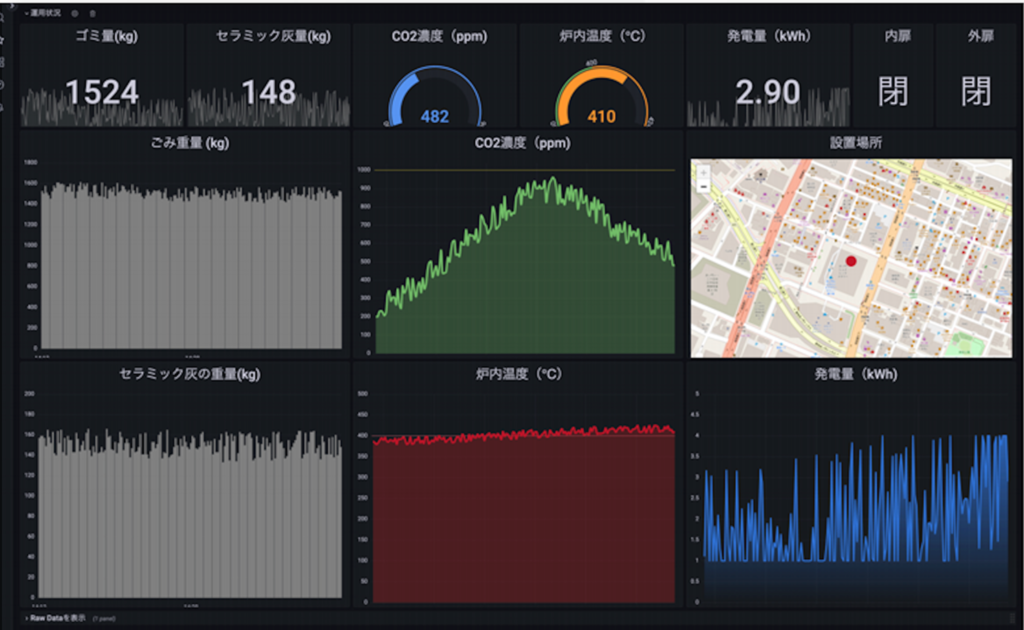This screenshot has width=1024, height=630.
Task: Open the 発電量 (kWh) graph title menu
Action: (x=855, y=375)
